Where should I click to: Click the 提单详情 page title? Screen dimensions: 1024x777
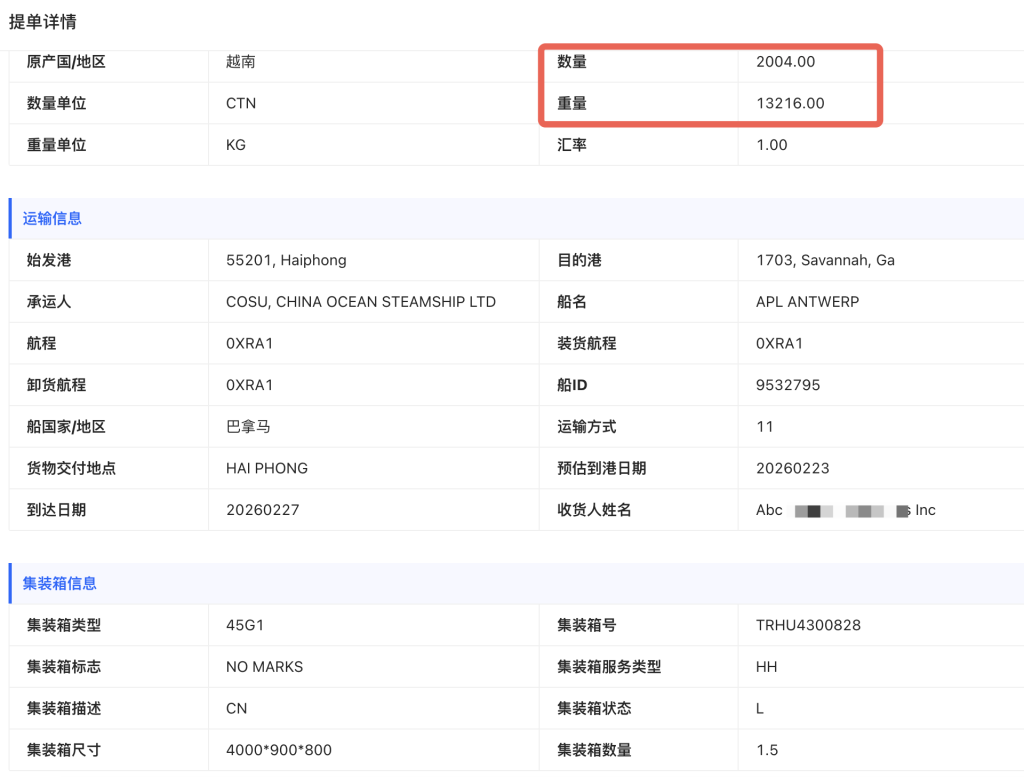pyautogui.click(x=42, y=22)
